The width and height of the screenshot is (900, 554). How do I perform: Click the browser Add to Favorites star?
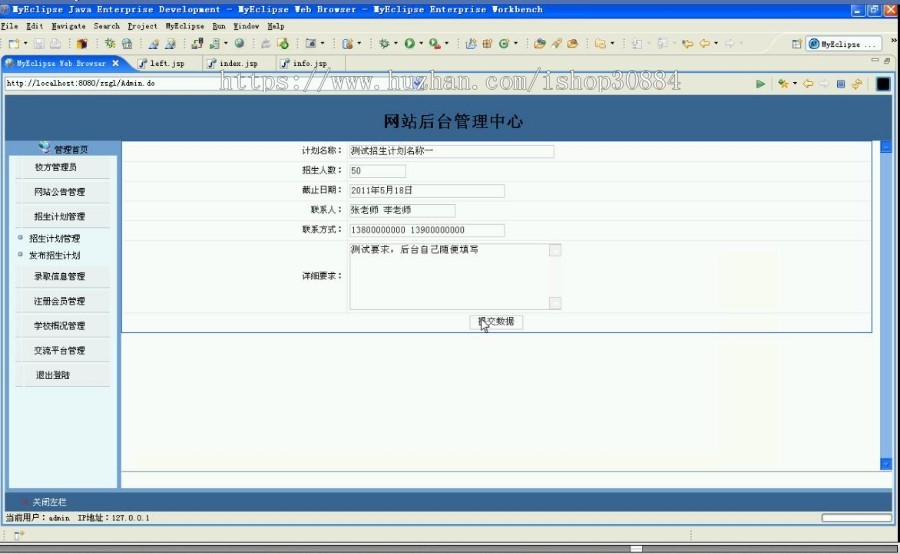pyautogui.click(x=783, y=84)
